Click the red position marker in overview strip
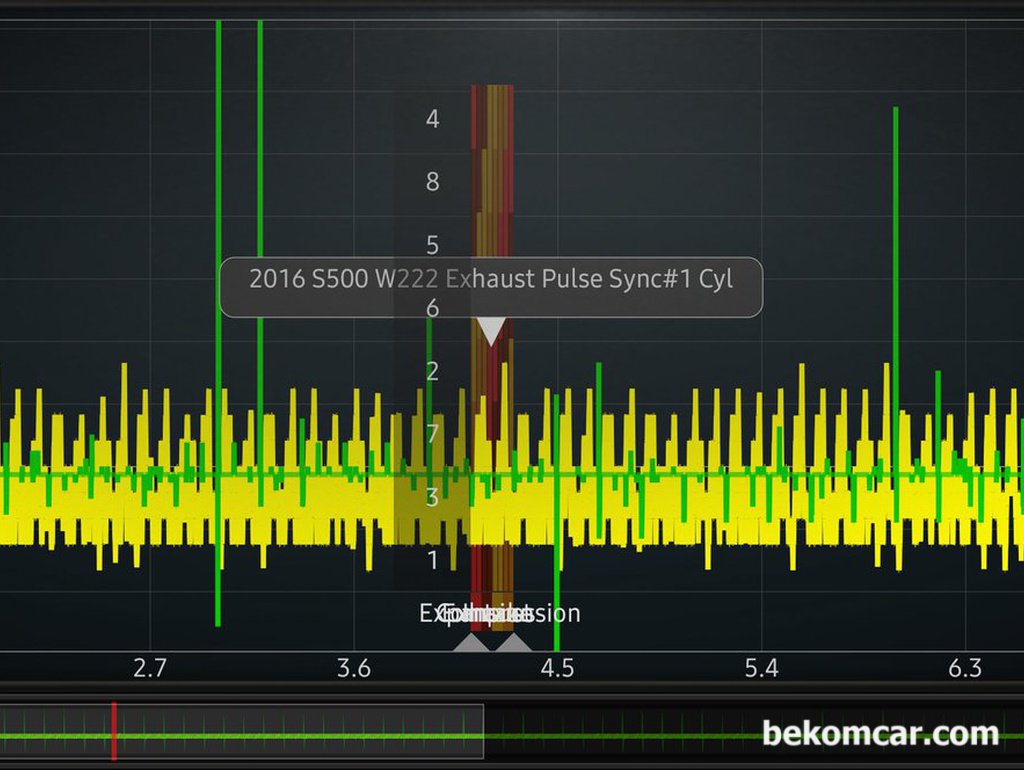 point(113,730)
